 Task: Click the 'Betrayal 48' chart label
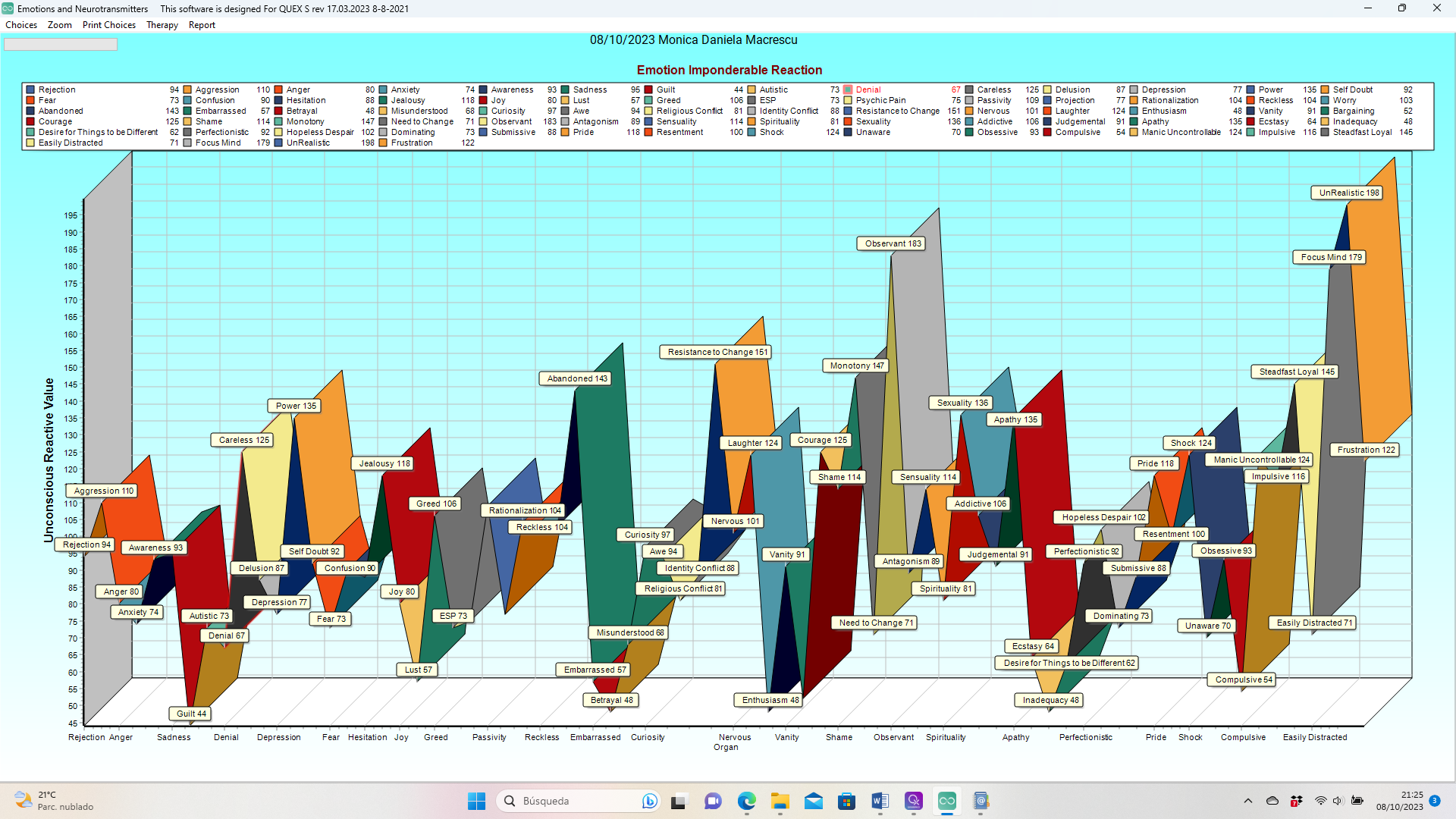[611, 700]
